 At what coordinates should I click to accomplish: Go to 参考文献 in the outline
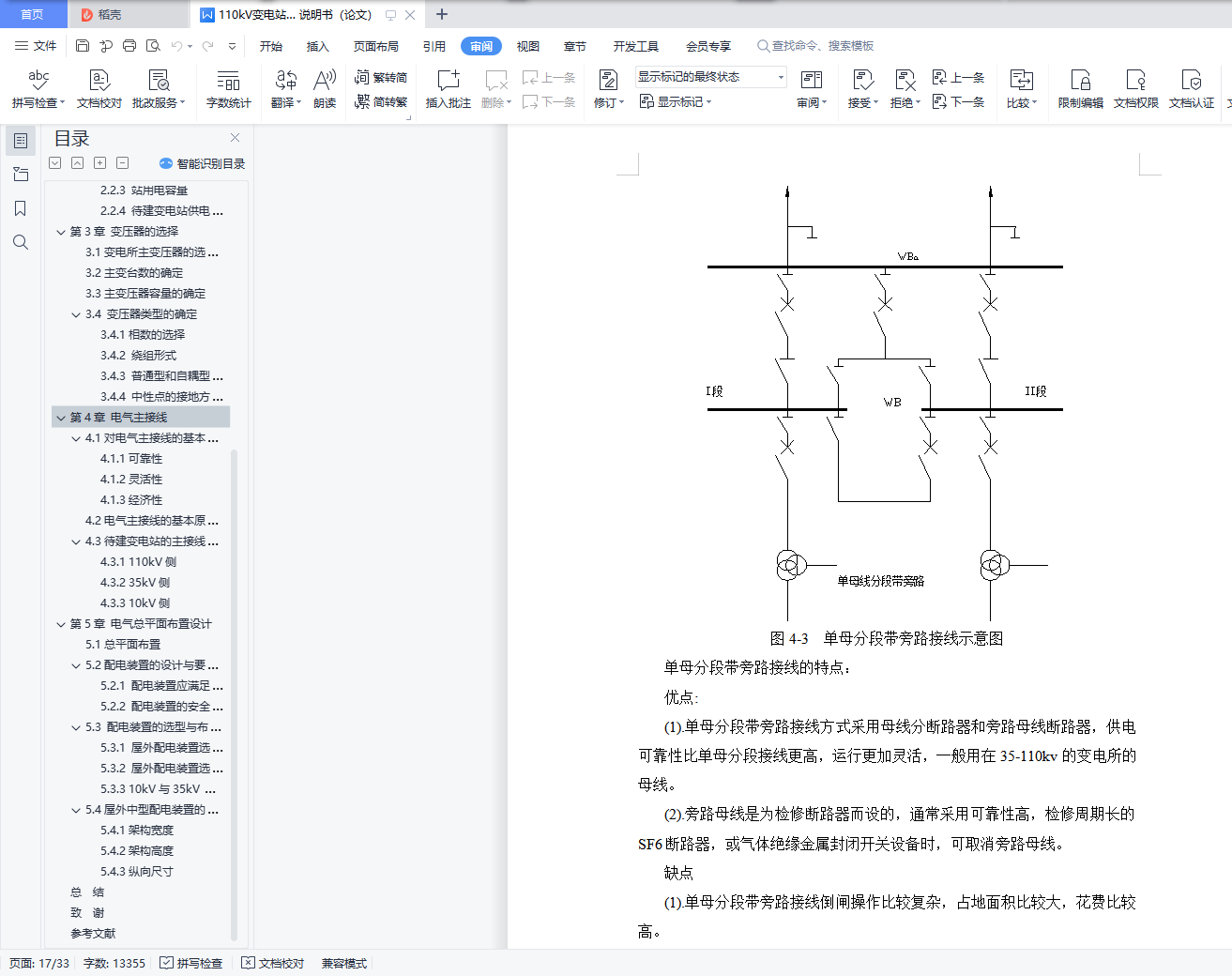tap(93, 934)
